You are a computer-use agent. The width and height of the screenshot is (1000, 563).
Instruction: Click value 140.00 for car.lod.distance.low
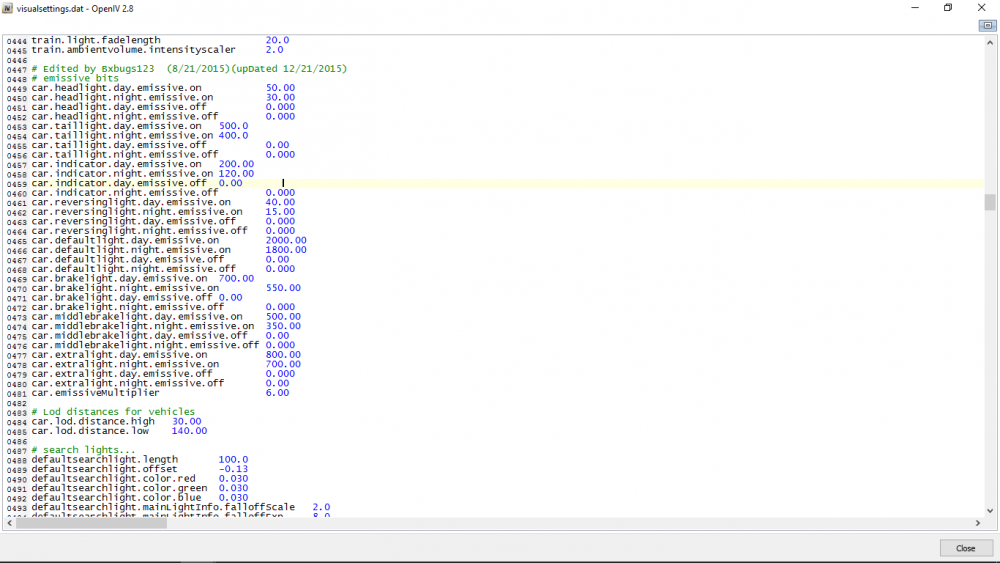click(189, 431)
